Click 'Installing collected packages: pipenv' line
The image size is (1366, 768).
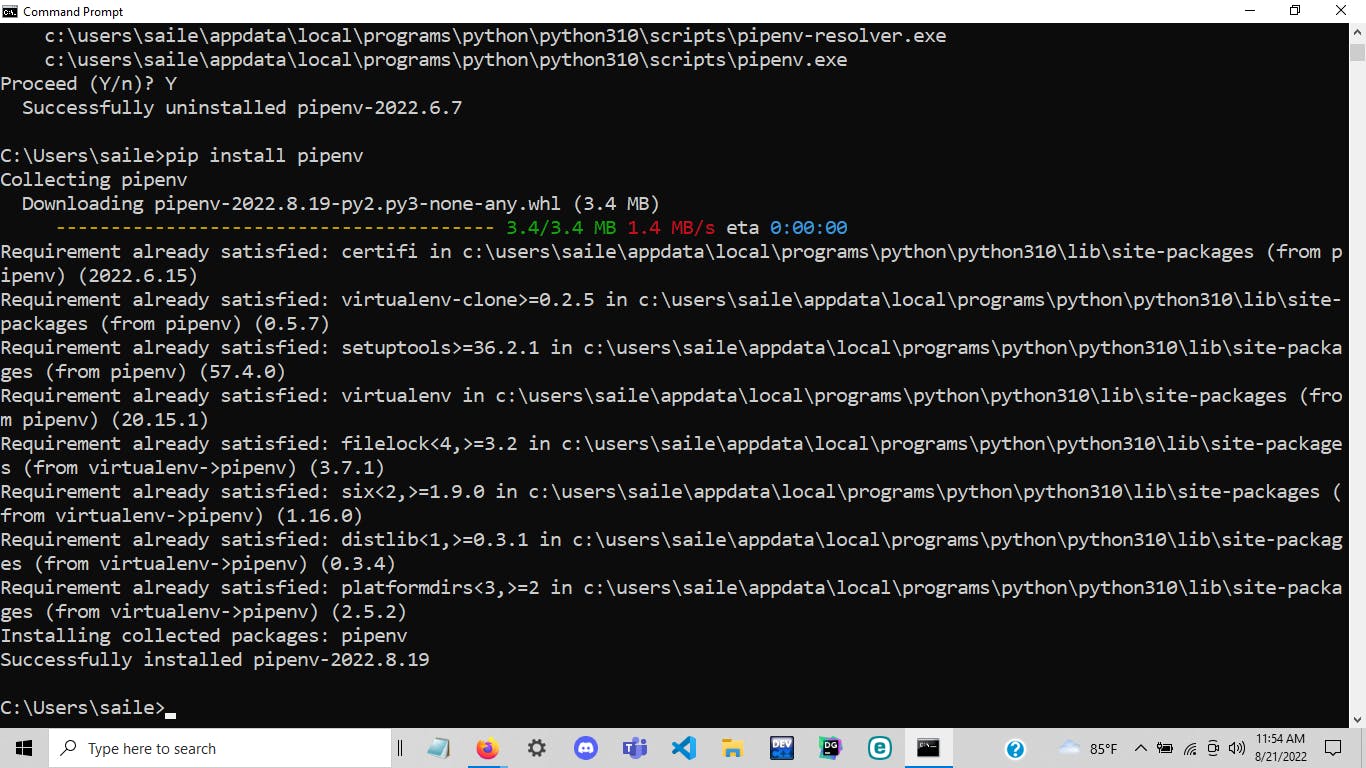tap(204, 636)
